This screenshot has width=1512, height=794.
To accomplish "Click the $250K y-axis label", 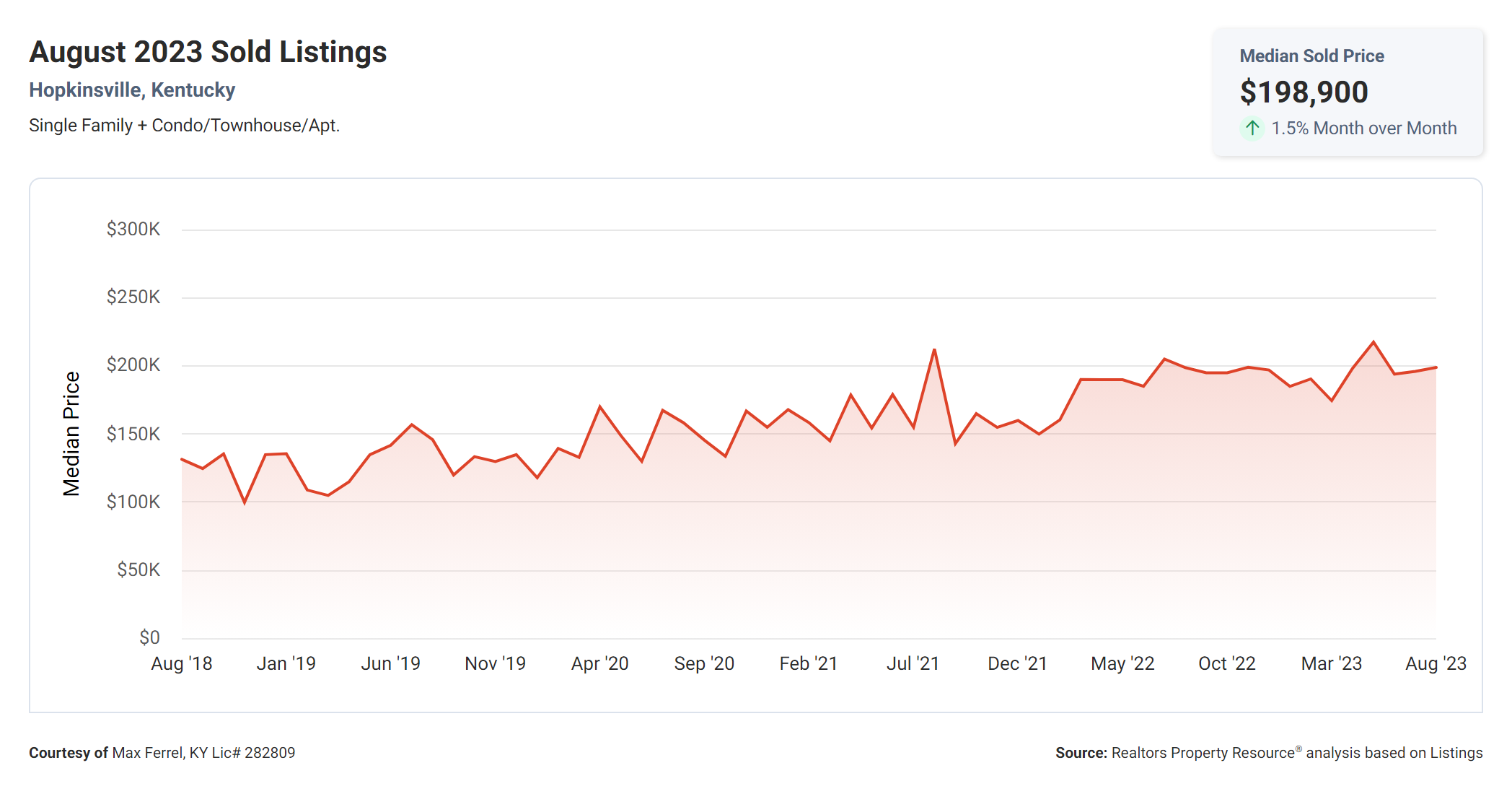I will coord(133,297).
